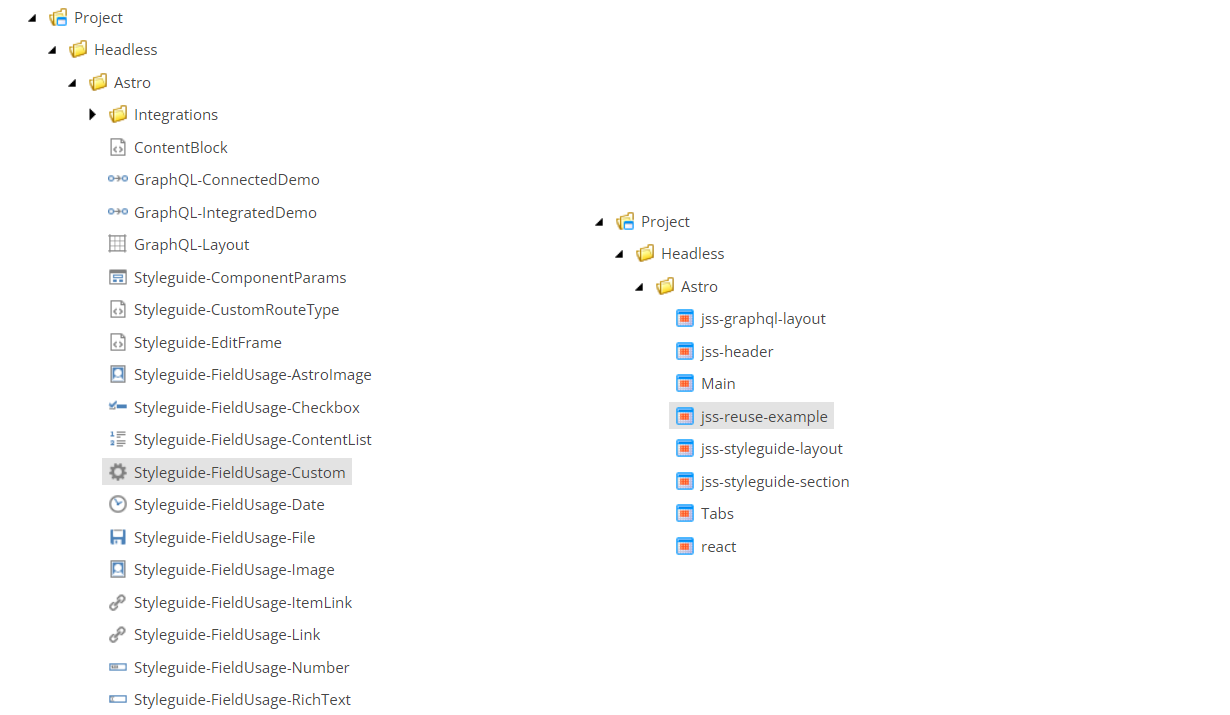Expand the Integrations folder
Image resolution: width=1230 pixels, height=715 pixels.
point(92,114)
